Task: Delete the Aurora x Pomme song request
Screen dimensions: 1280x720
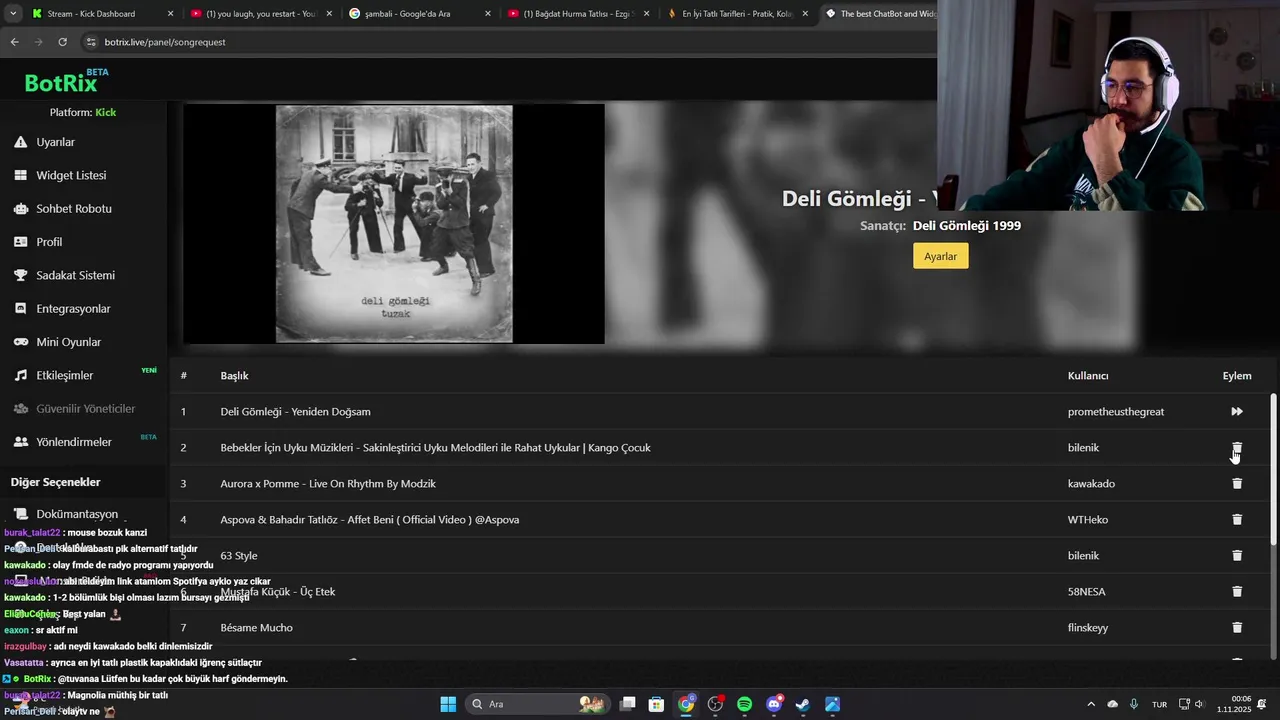Action: 1237,483
